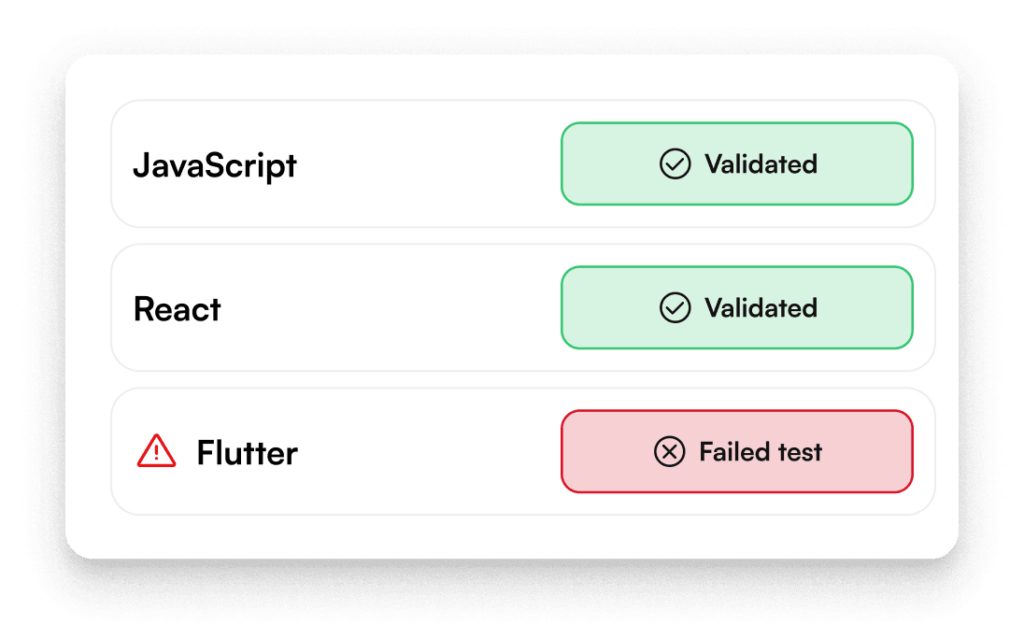The width and height of the screenshot is (1024, 638).
Task: Click the word "Validated" in the JavaScript row
Action: pyautogui.click(x=761, y=164)
